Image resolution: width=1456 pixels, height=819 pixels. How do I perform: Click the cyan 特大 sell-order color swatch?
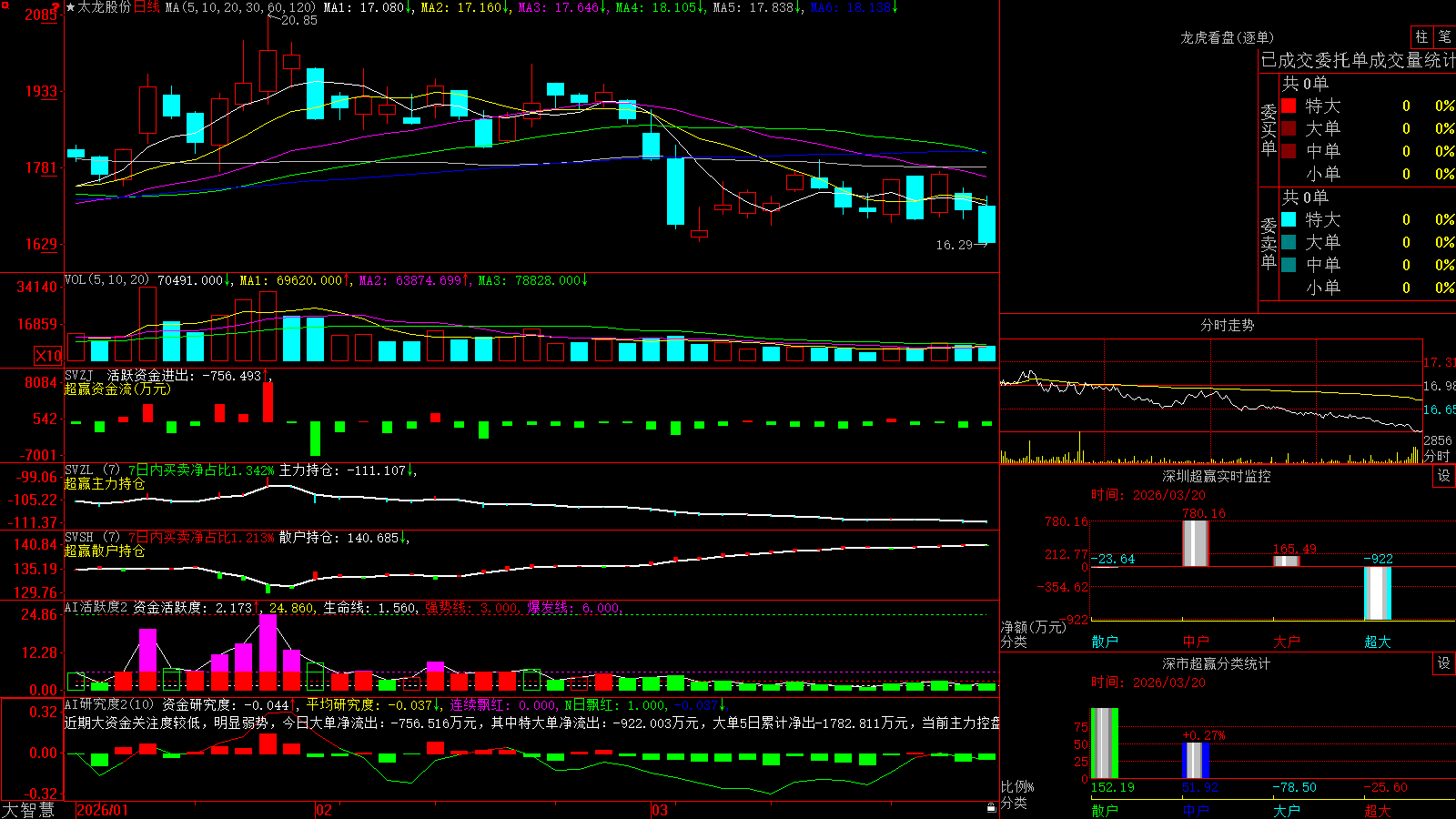1289,219
